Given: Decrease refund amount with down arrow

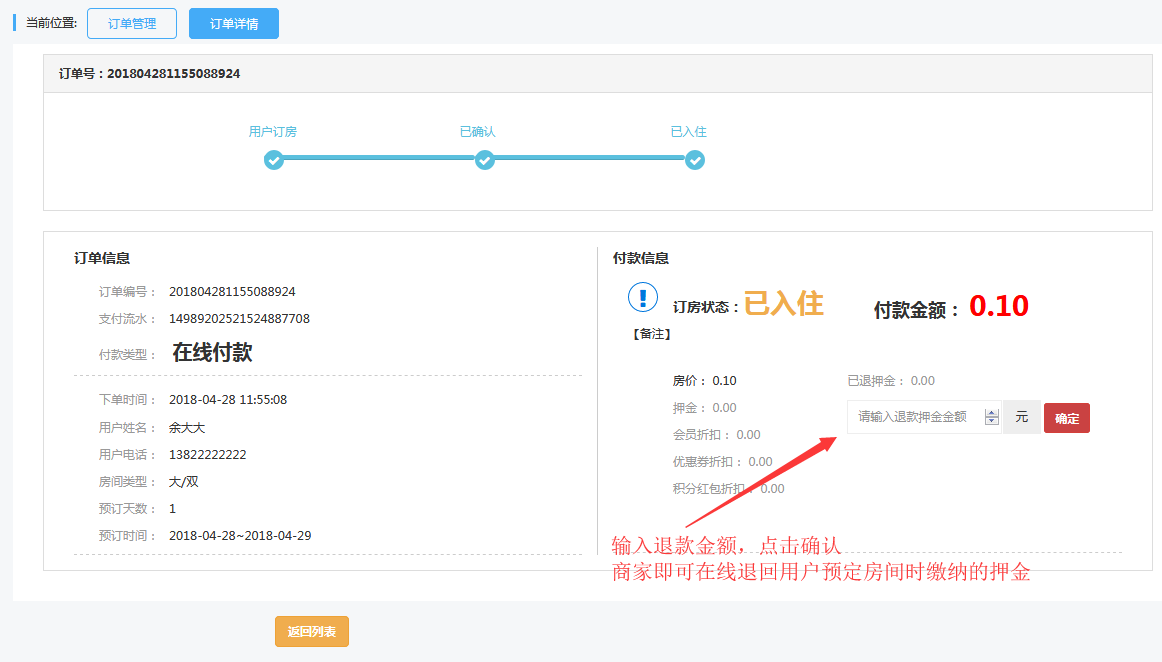Looking at the screenshot, I should click(x=992, y=422).
